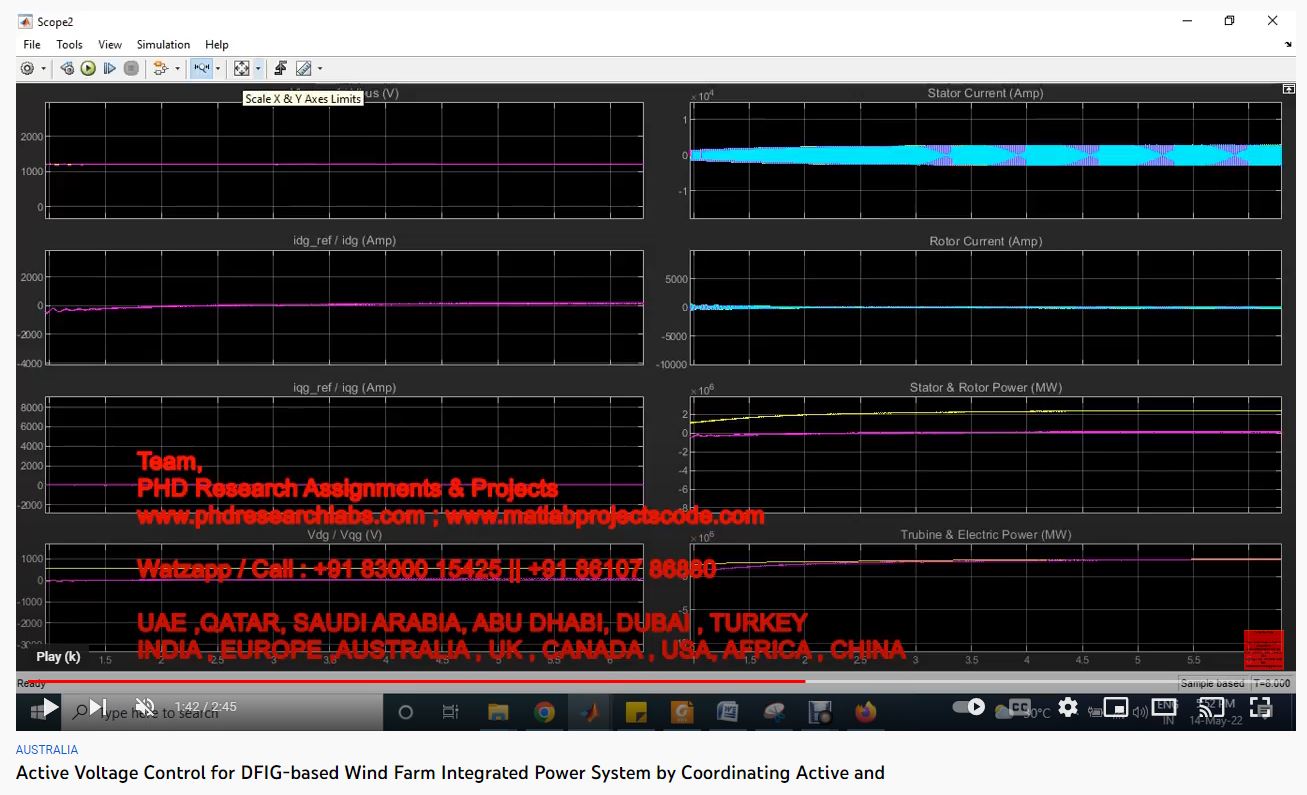Expand the axes scaling dropdown arrow
Image resolution: width=1307 pixels, height=795 pixels.
click(x=258, y=69)
